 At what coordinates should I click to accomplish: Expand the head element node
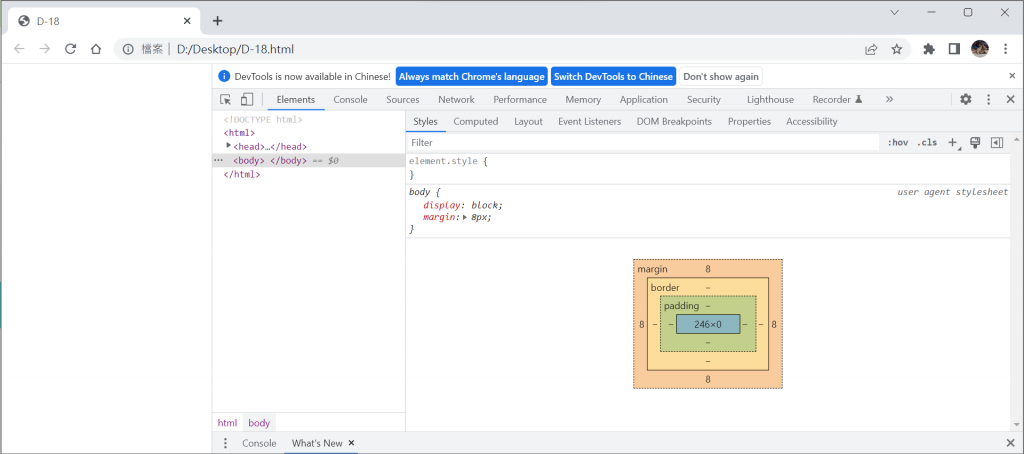pyautogui.click(x=229, y=146)
